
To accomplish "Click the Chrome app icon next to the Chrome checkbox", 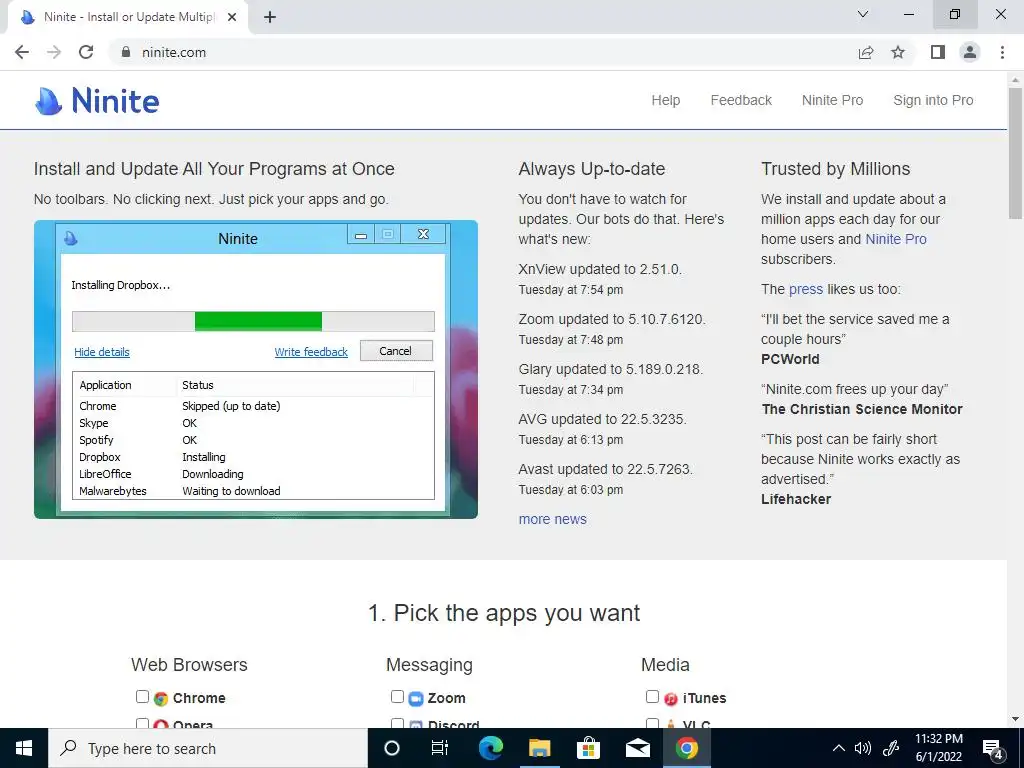I will [161, 699].
